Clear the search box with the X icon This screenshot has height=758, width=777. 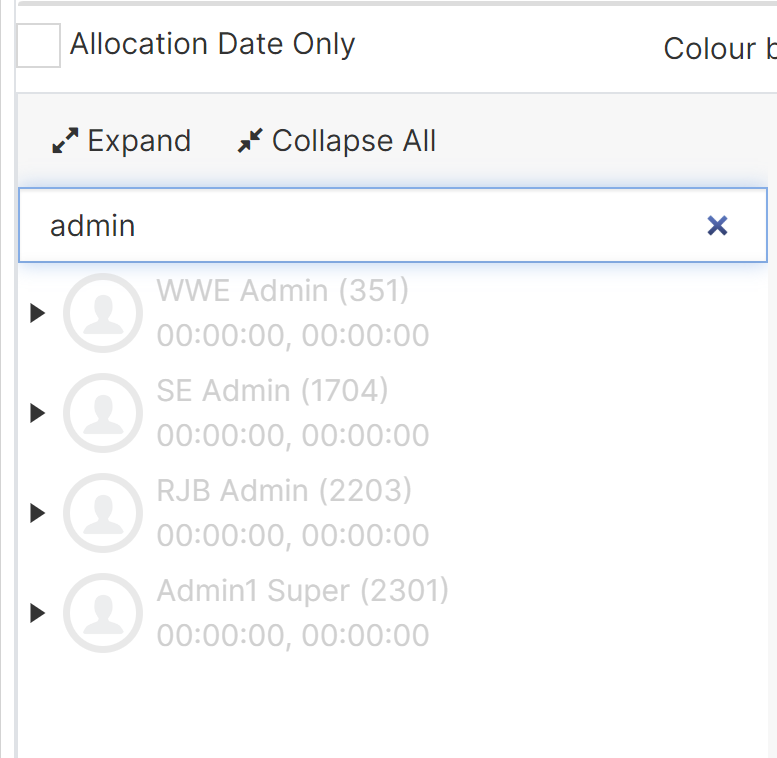click(x=717, y=226)
